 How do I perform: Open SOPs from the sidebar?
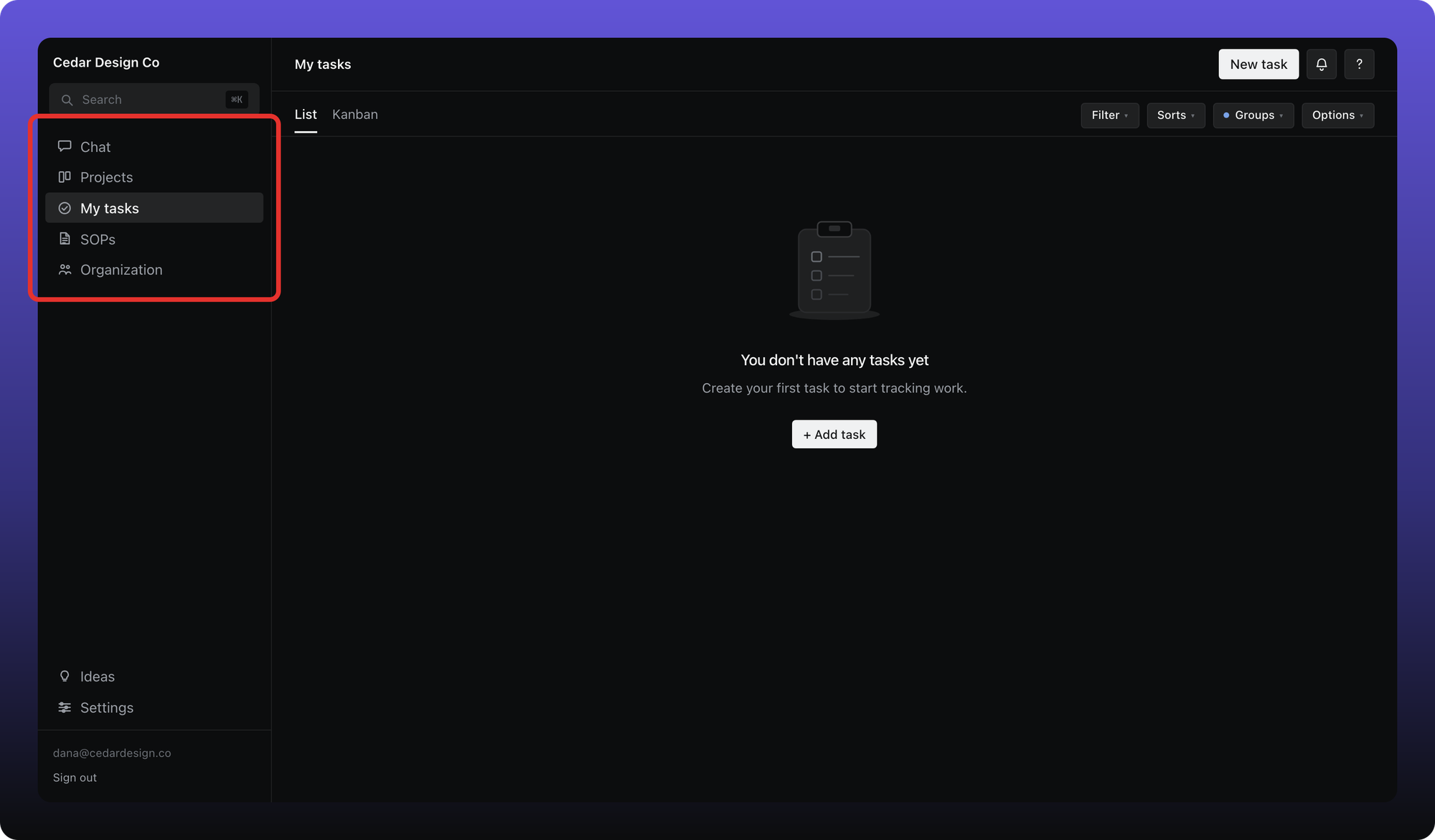154,239
